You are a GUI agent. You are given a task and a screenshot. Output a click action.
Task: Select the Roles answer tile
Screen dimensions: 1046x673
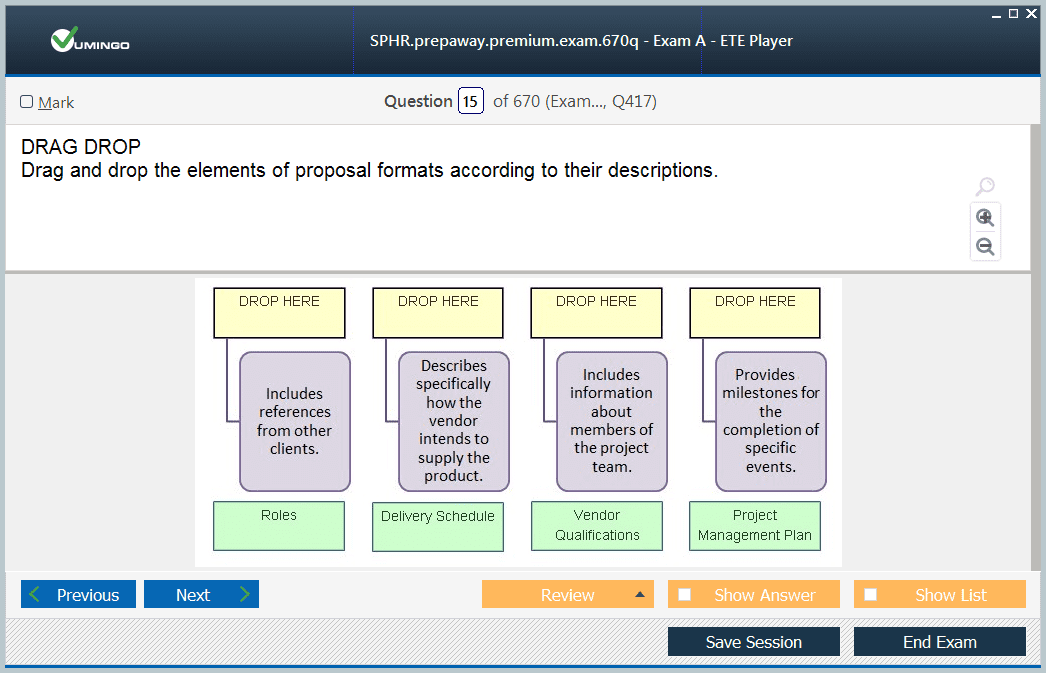pyautogui.click(x=279, y=526)
